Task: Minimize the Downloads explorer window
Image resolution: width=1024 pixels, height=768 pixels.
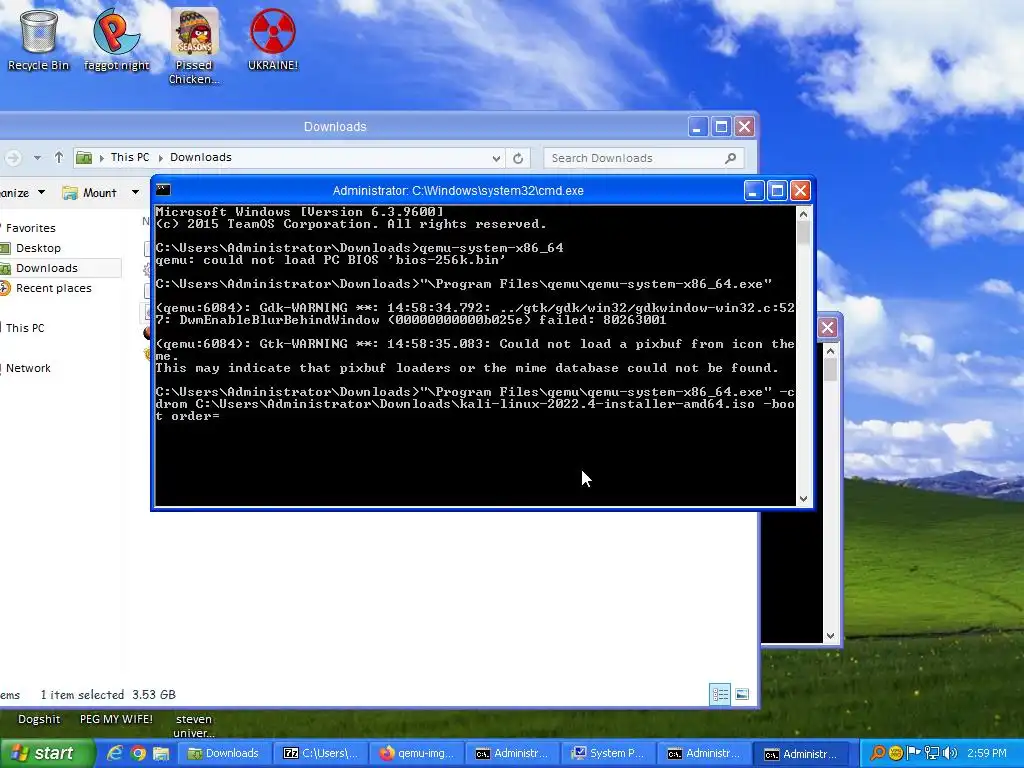Action: click(x=697, y=127)
